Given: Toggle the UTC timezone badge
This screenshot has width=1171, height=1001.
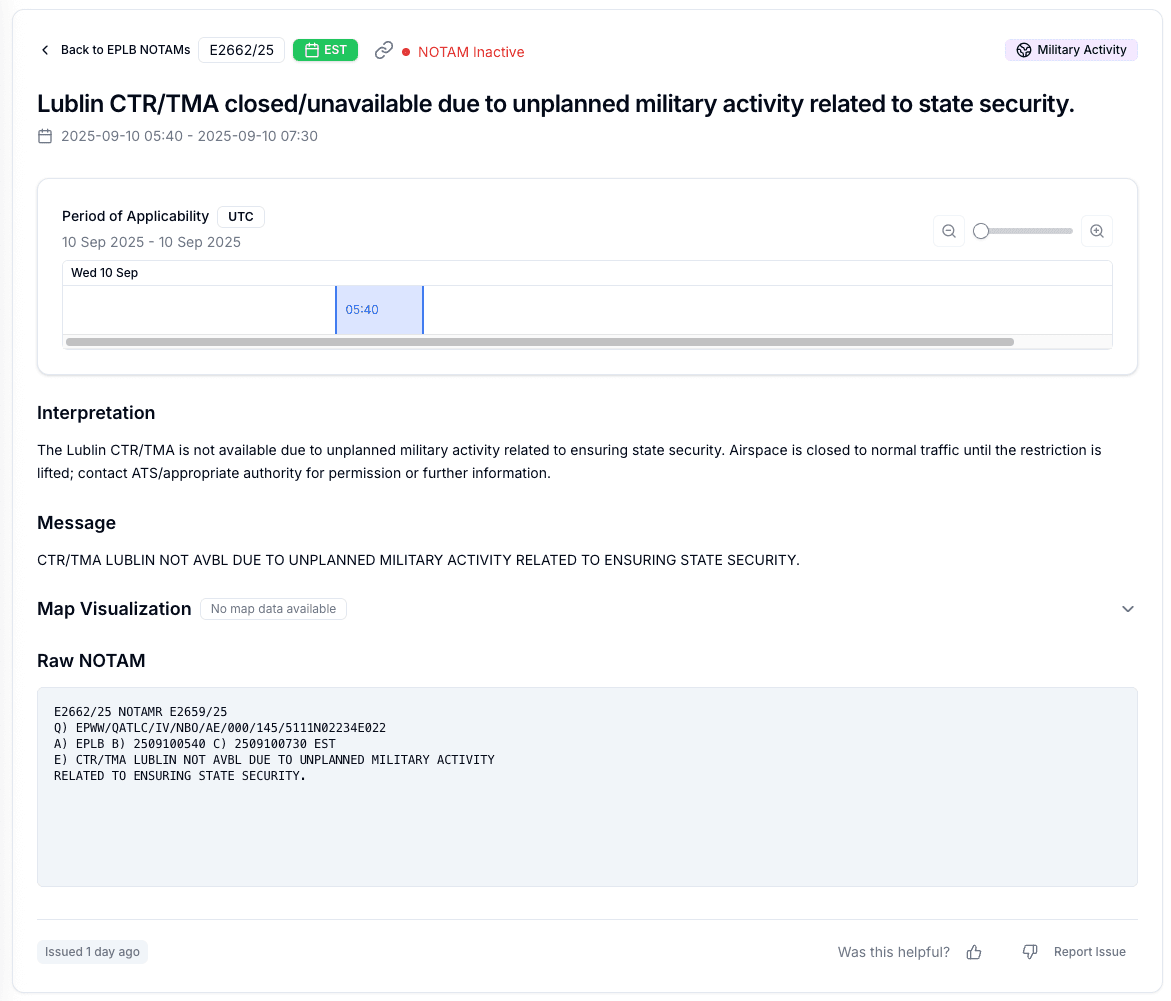Looking at the screenshot, I should [x=241, y=216].
